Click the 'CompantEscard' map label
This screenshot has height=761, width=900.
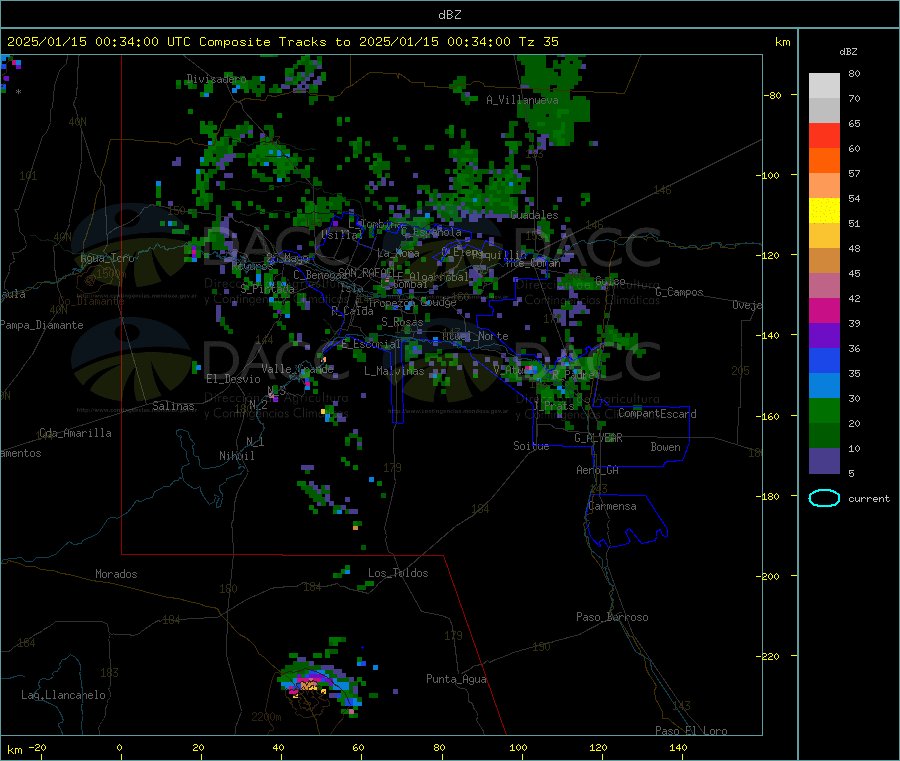click(657, 414)
